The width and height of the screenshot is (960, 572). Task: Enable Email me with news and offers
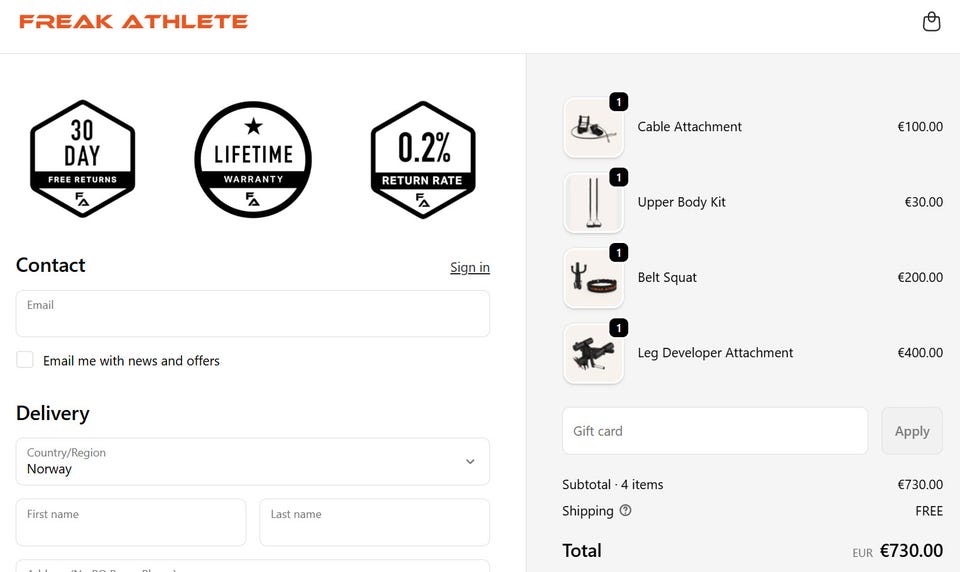point(25,360)
